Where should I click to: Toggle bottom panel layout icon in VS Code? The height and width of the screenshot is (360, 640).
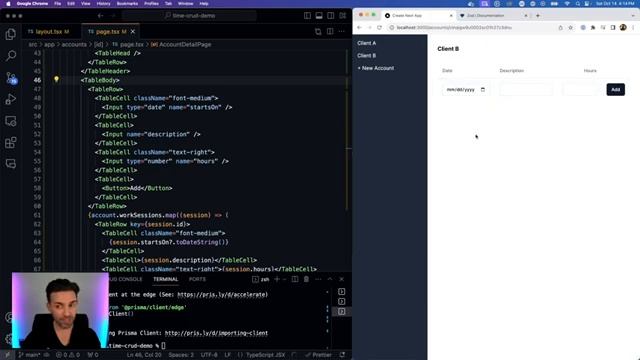tap(319, 16)
